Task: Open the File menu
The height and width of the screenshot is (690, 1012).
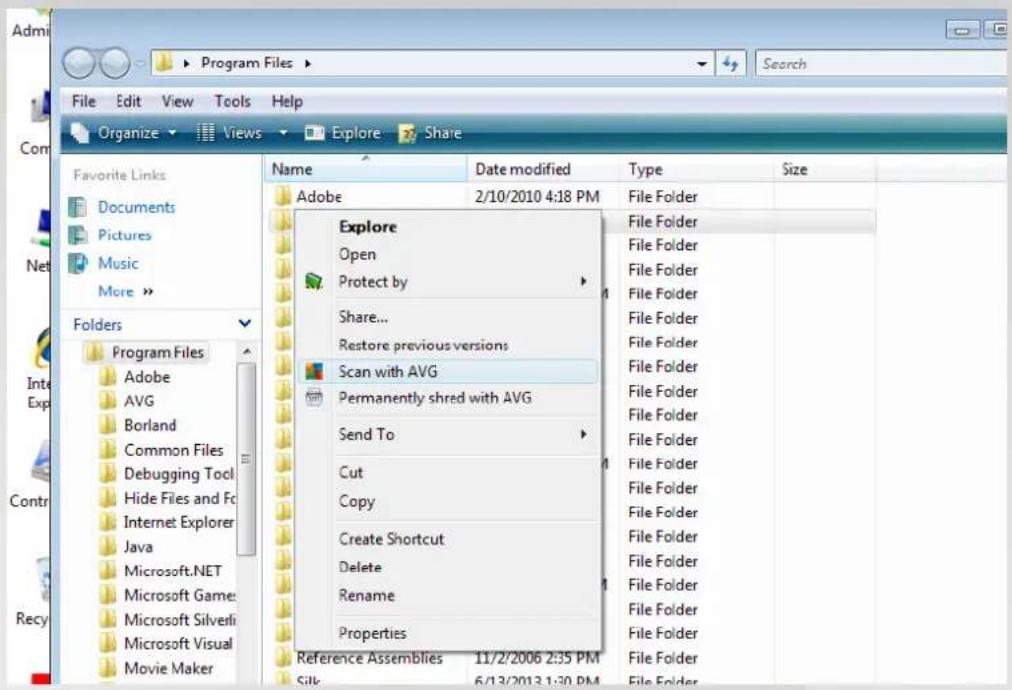Action: [x=84, y=101]
